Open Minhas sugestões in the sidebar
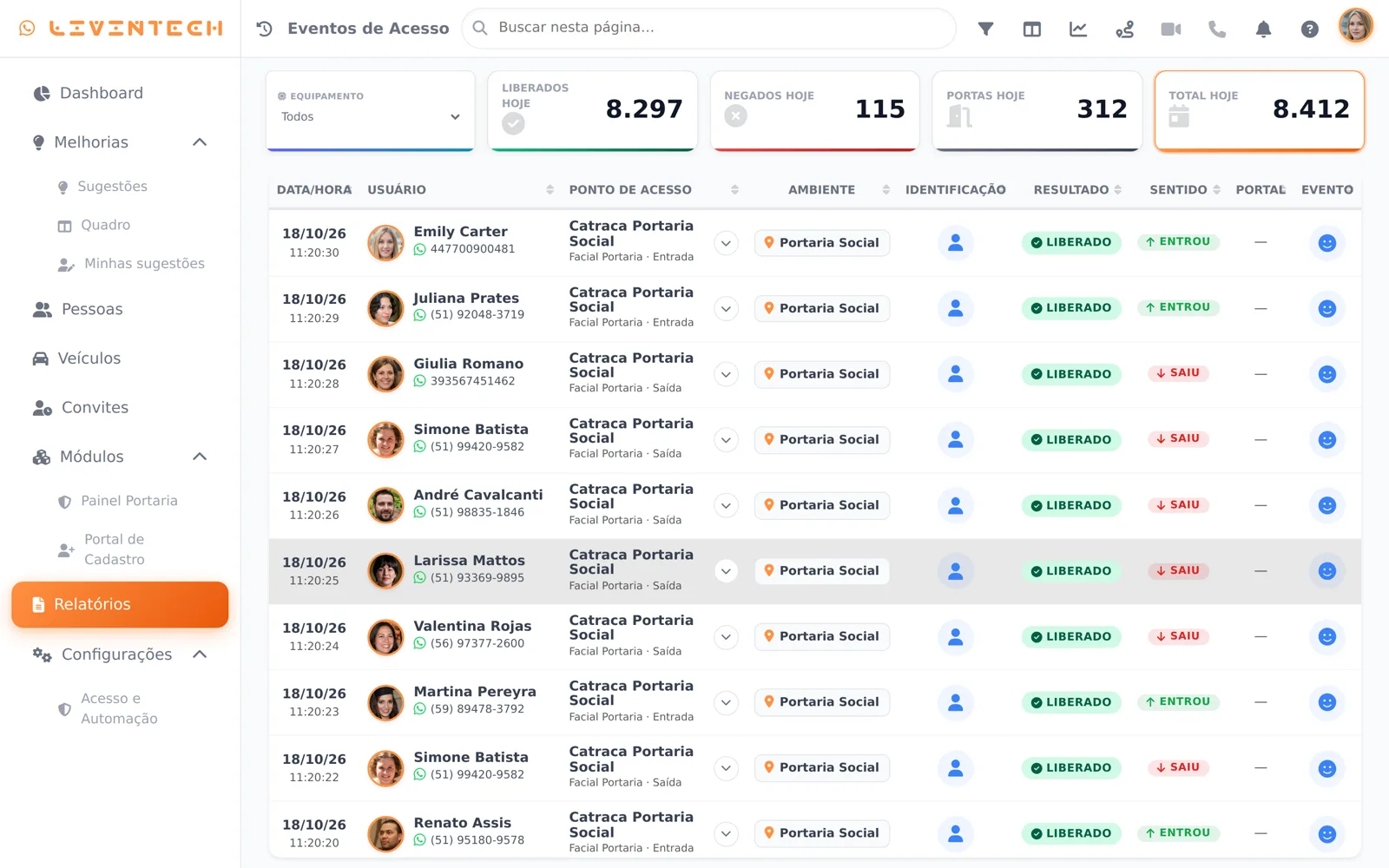Image resolution: width=1389 pixels, height=868 pixels. [144, 264]
